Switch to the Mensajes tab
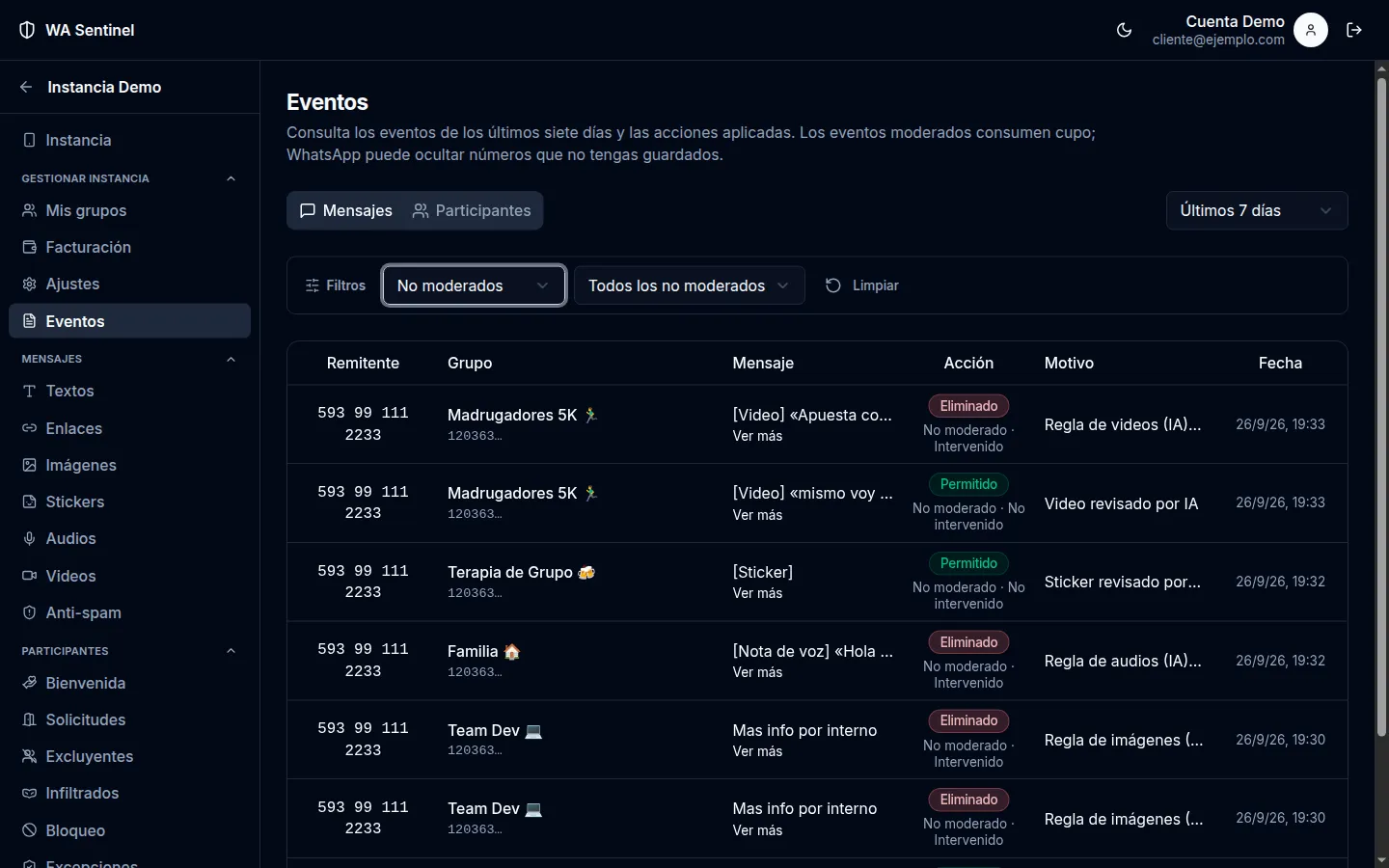 (346, 210)
